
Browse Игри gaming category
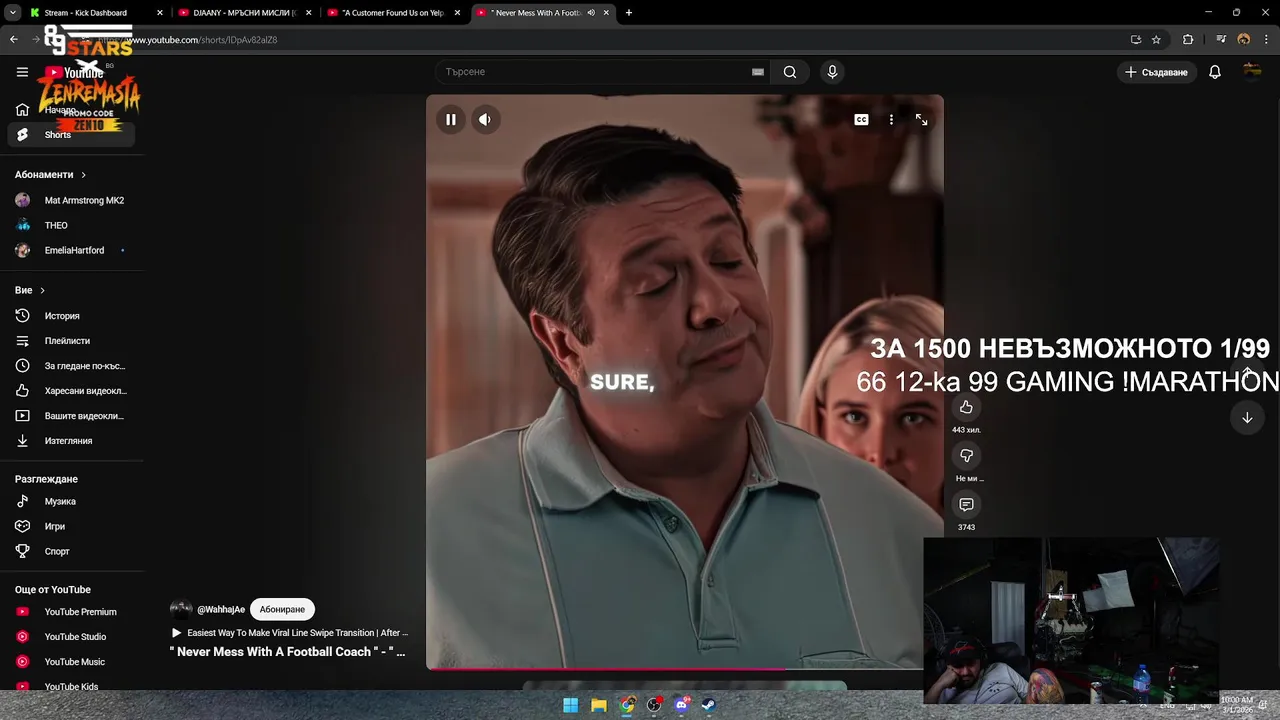pos(72,526)
